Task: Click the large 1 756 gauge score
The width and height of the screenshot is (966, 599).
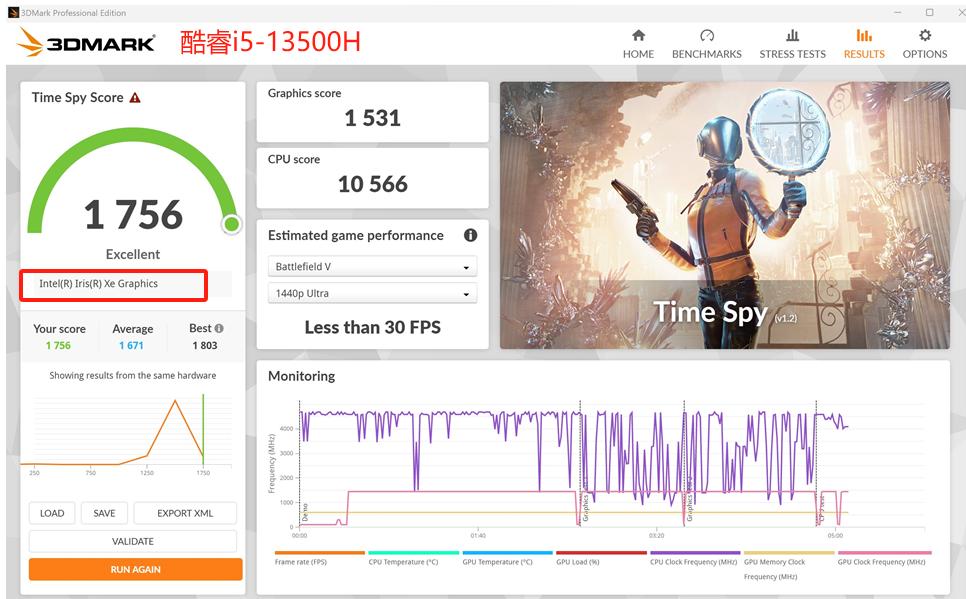Action: tap(133, 214)
